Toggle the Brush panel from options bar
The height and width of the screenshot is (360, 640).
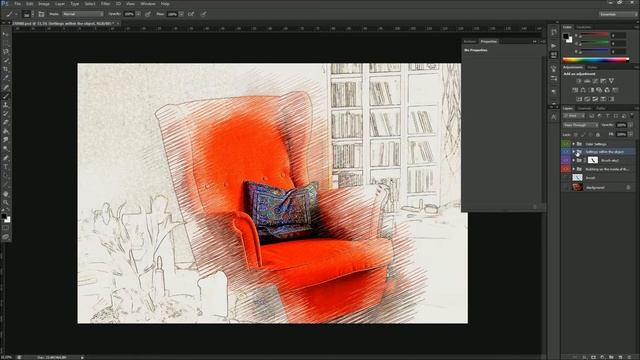pyautogui.click(x=41, y=14)
